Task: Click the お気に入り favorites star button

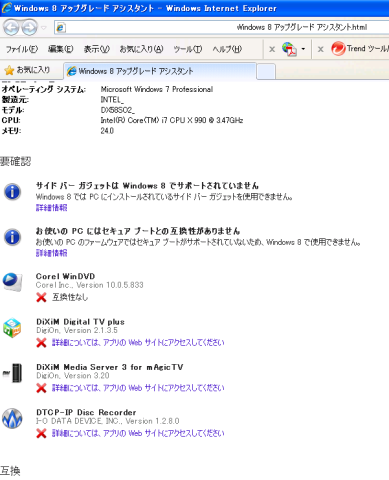Action: click(x=27, y=70)
